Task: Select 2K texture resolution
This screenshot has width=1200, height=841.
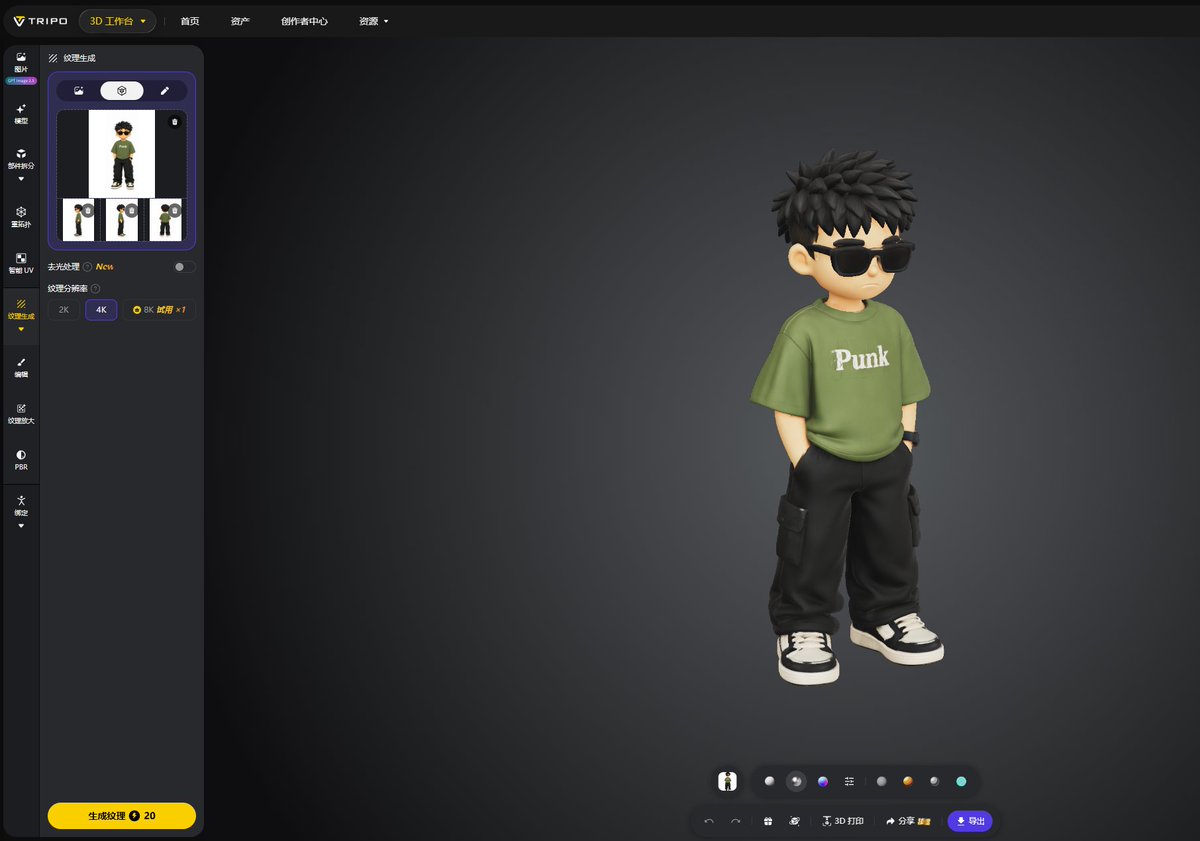Action: tap(64, 310)
